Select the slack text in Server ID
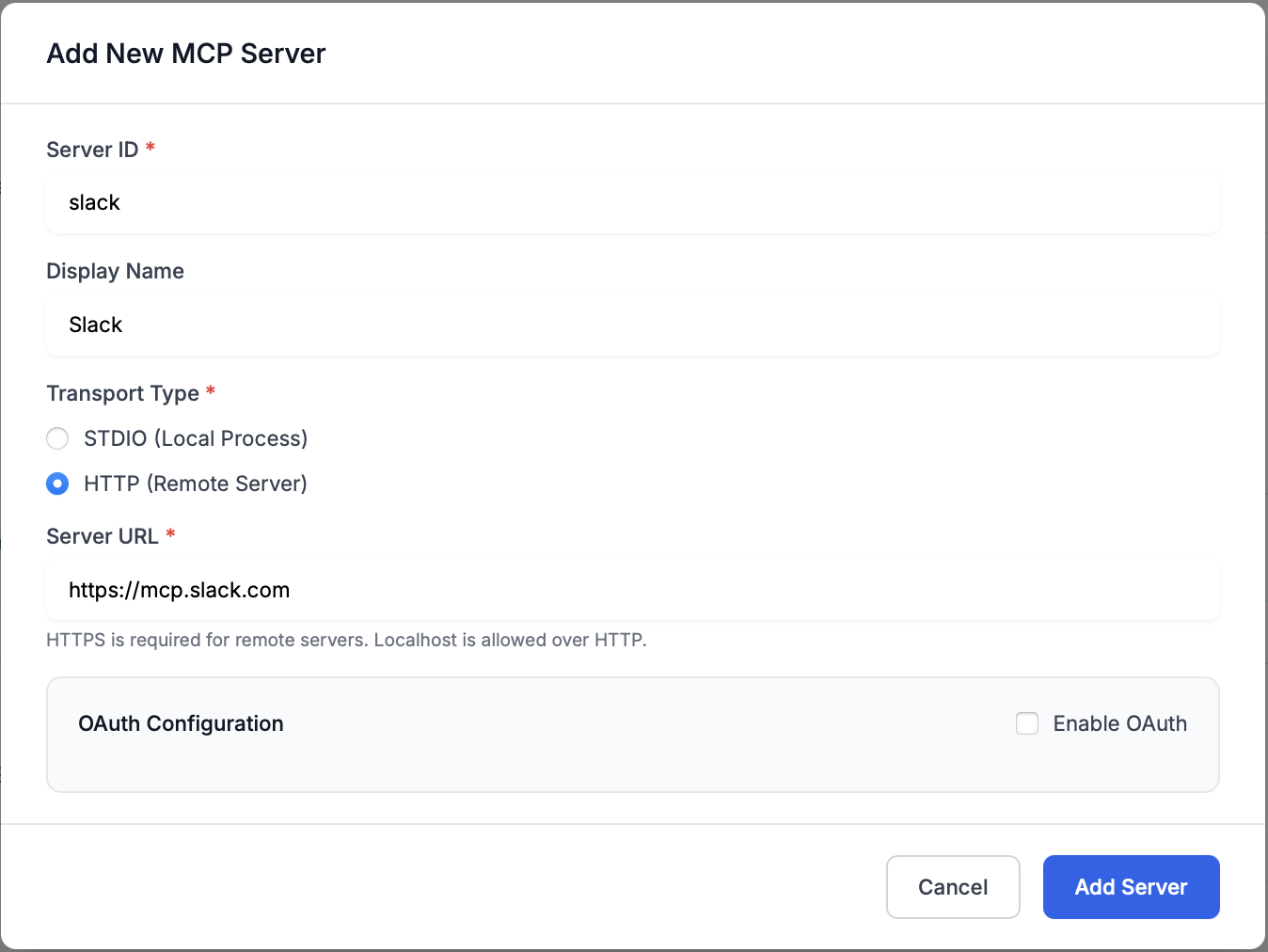Image resolution: width=1268 pixels, height=952 pixels. (x=94, y=202)
